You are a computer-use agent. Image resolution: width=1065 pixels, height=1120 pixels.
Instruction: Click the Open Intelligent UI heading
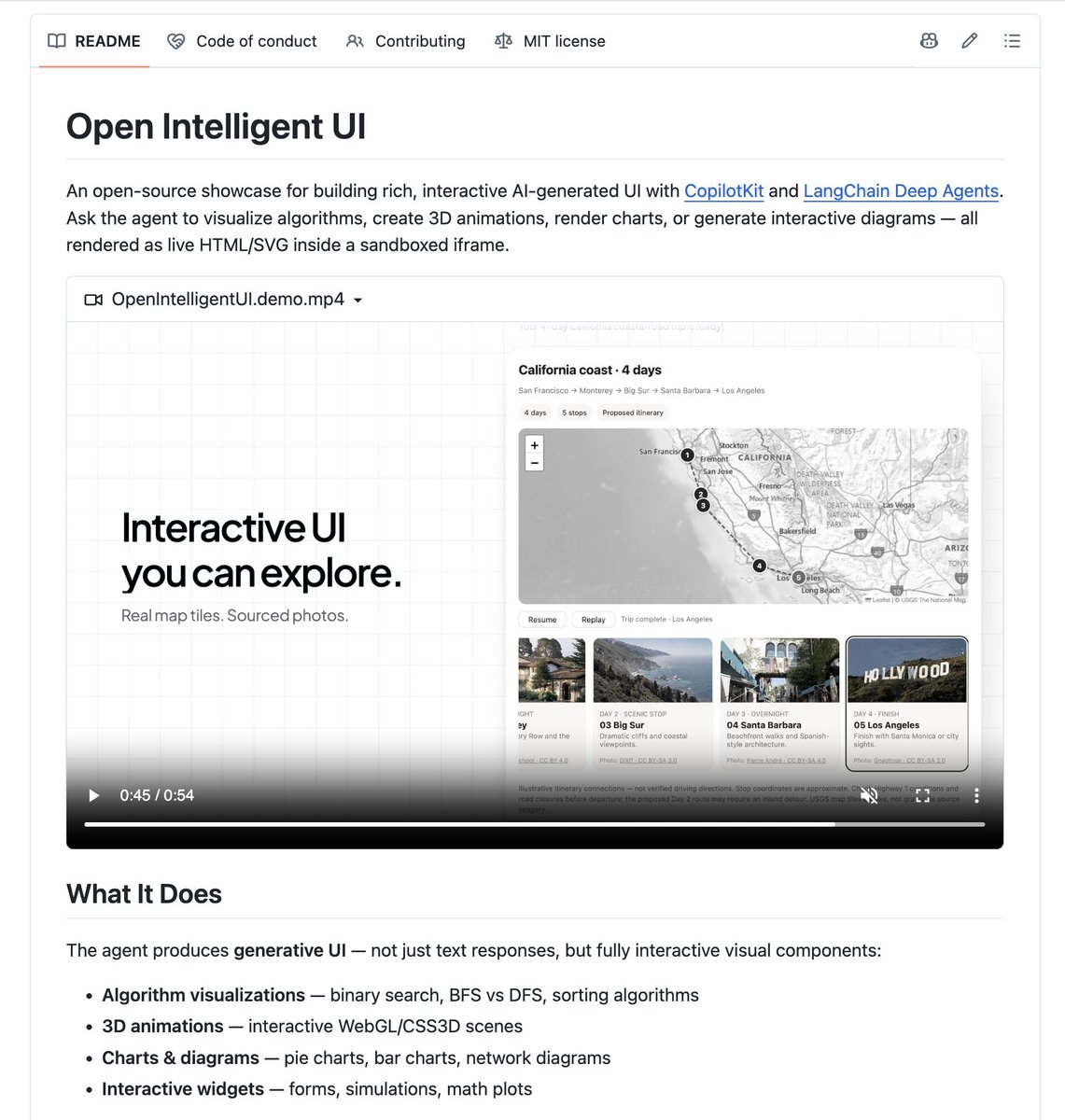217,127
